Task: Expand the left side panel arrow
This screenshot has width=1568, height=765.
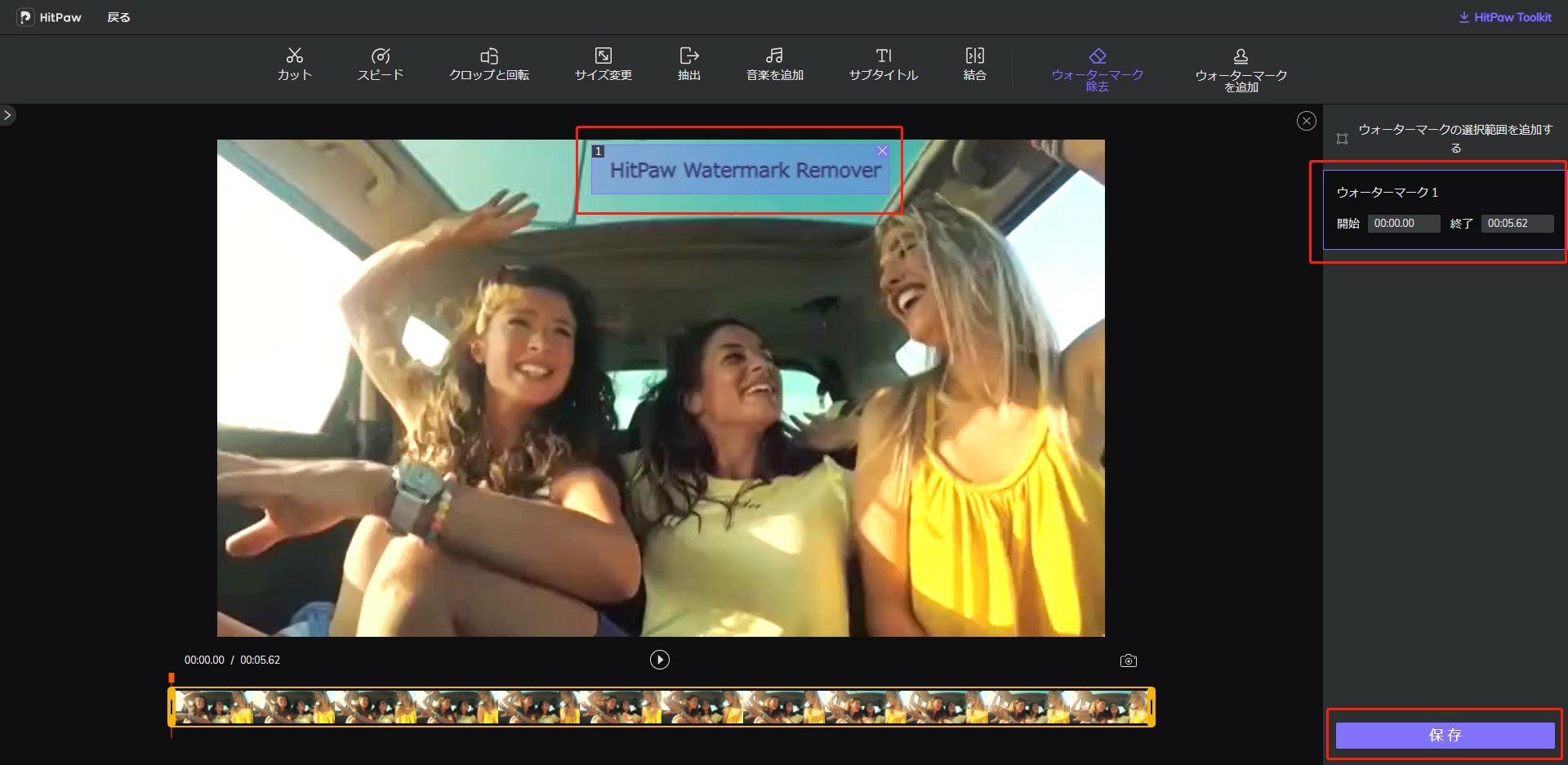Action: [x=7, y=115]
